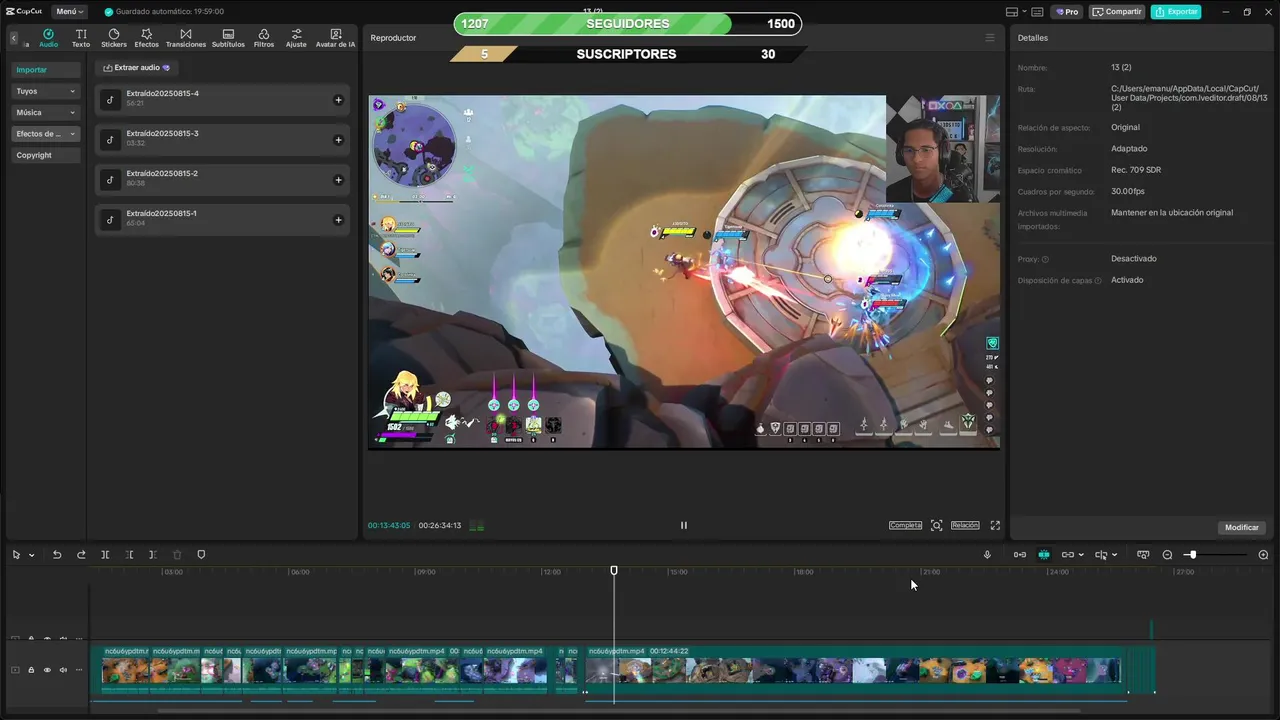Open the Transiciones tab
The height and width of the screenshot is (720, 1280).
(186, 38)
